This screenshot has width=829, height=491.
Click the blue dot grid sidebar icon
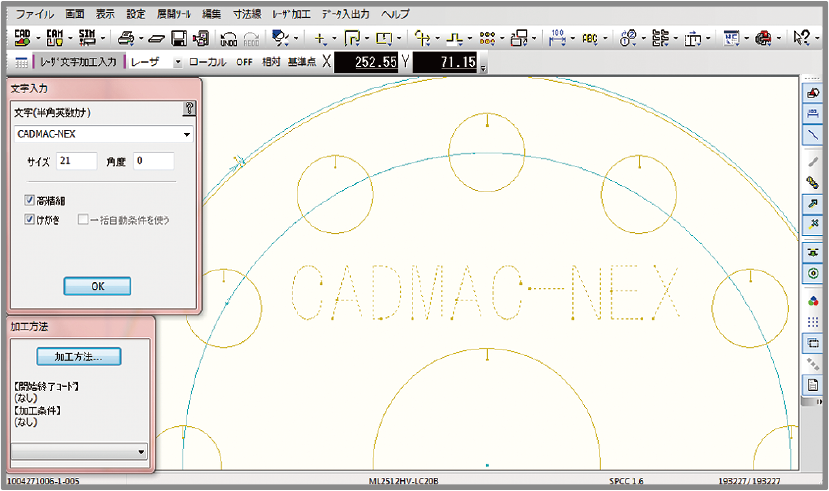coord(813,322)
